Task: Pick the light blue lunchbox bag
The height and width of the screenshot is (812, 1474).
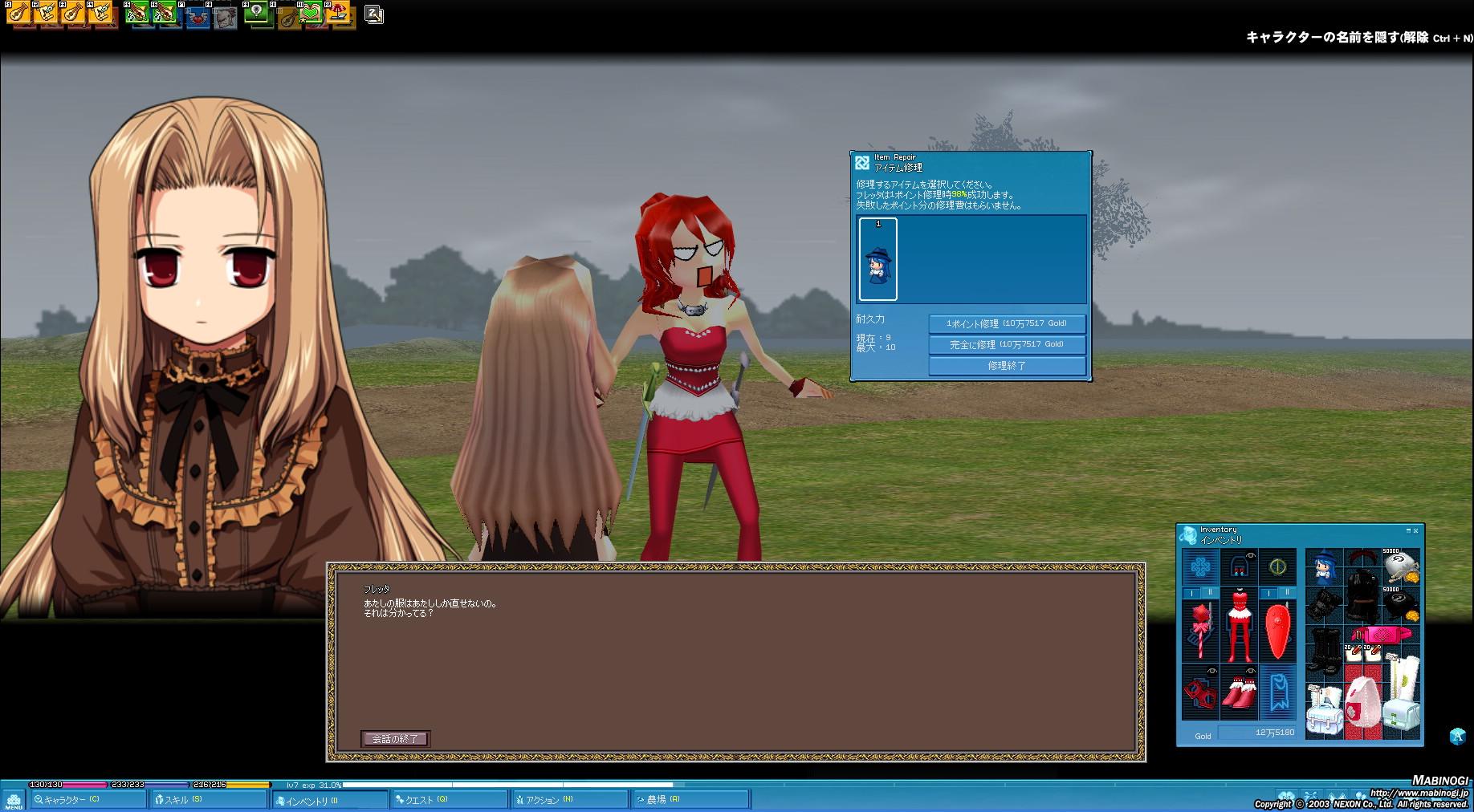Action: (x=1324, y=710)
